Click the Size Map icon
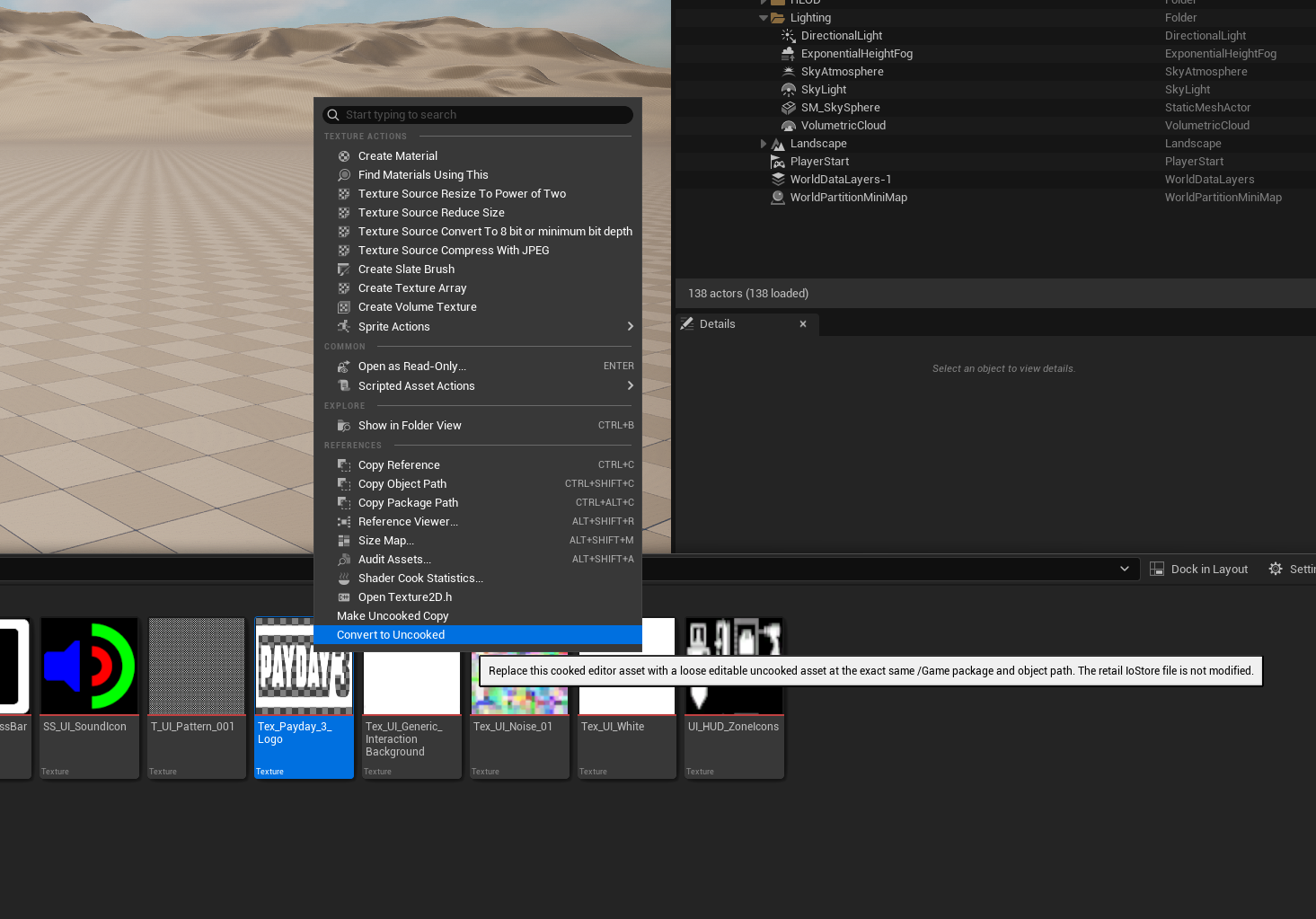 pos(343,541)
